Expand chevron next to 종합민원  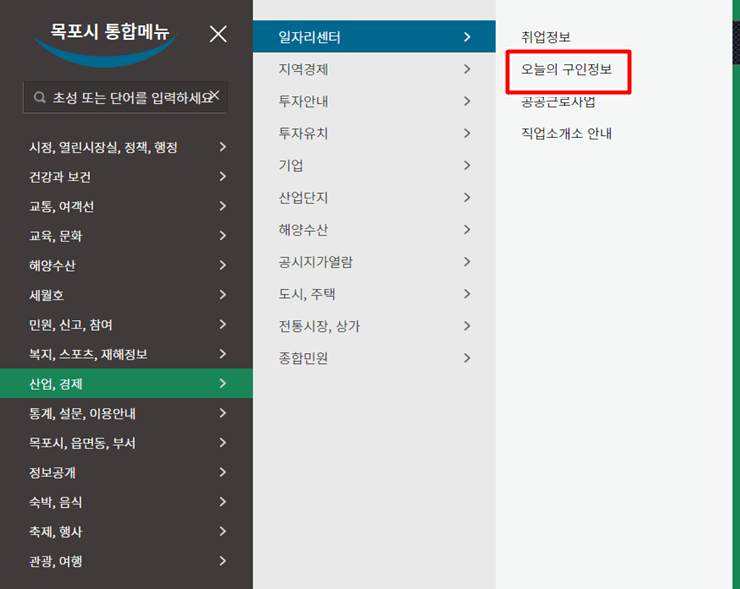(467, 358)
